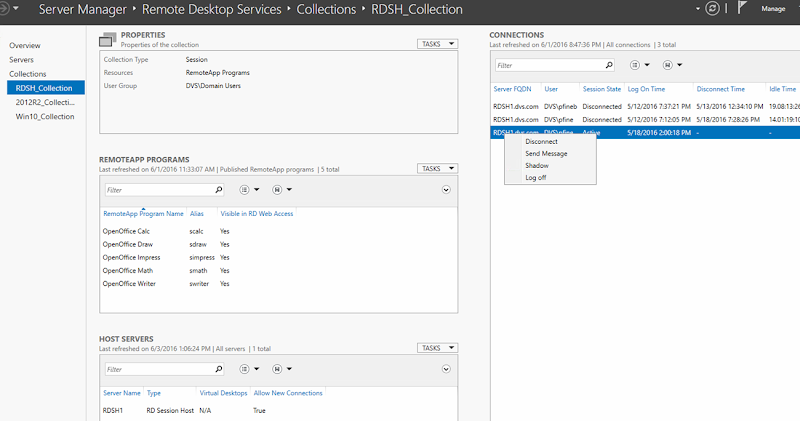
Task: Click search icon in RemoteApp Programs filter
Action: click(219, 190)
